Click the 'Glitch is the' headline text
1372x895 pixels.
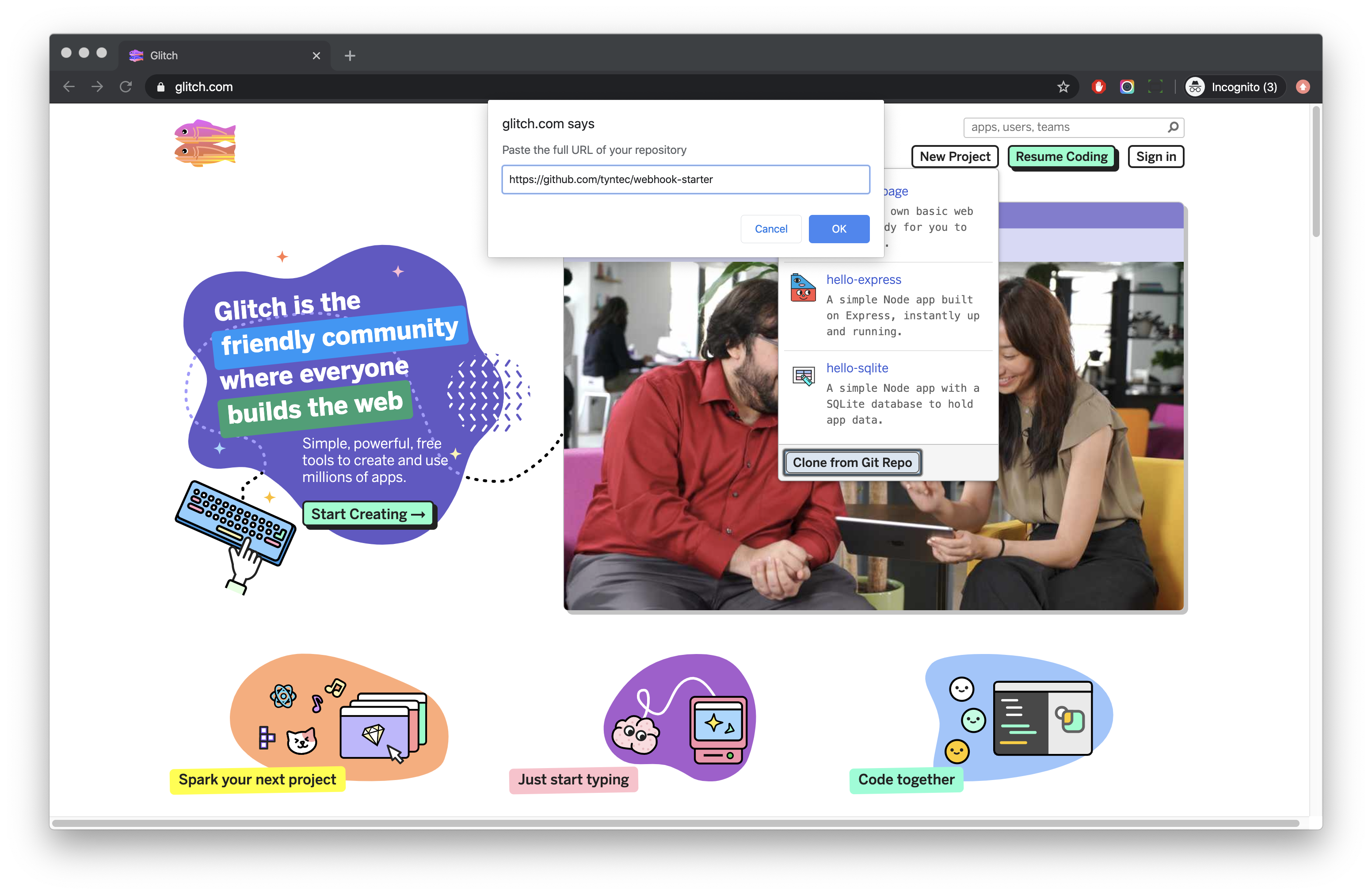click(287, 305)
